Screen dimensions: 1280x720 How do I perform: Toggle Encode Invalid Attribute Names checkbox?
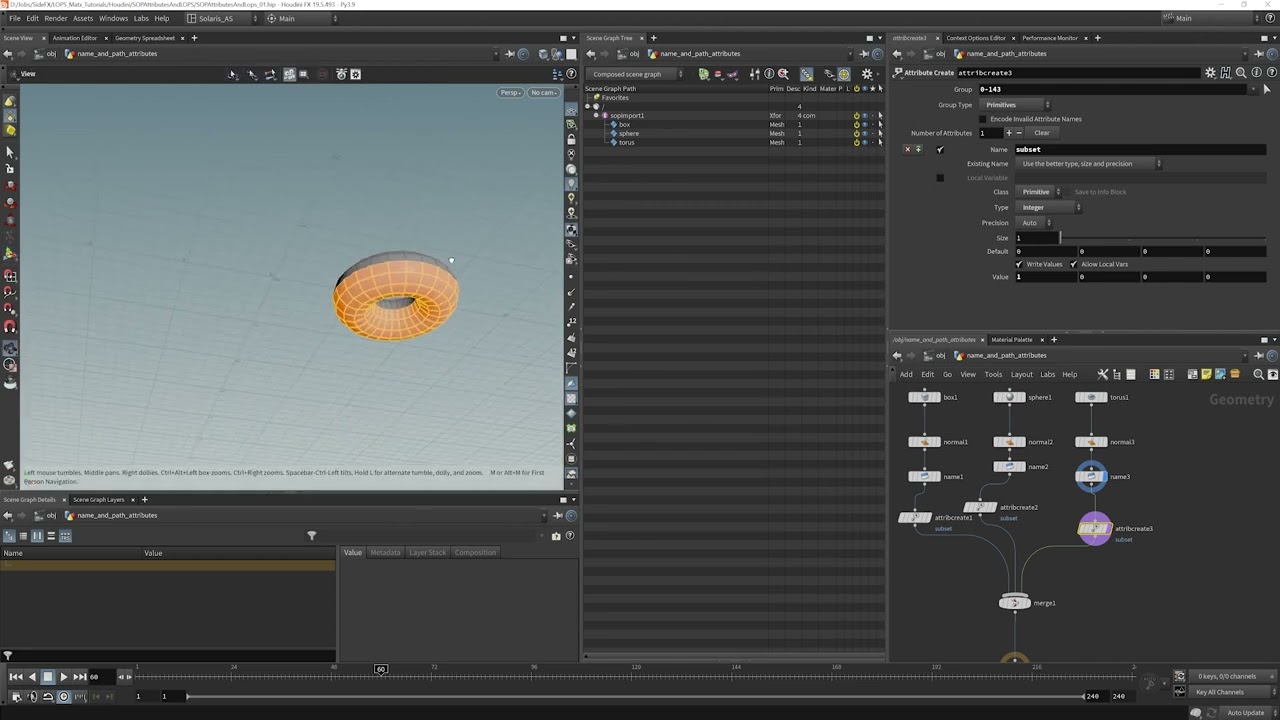tap(983, 119)
